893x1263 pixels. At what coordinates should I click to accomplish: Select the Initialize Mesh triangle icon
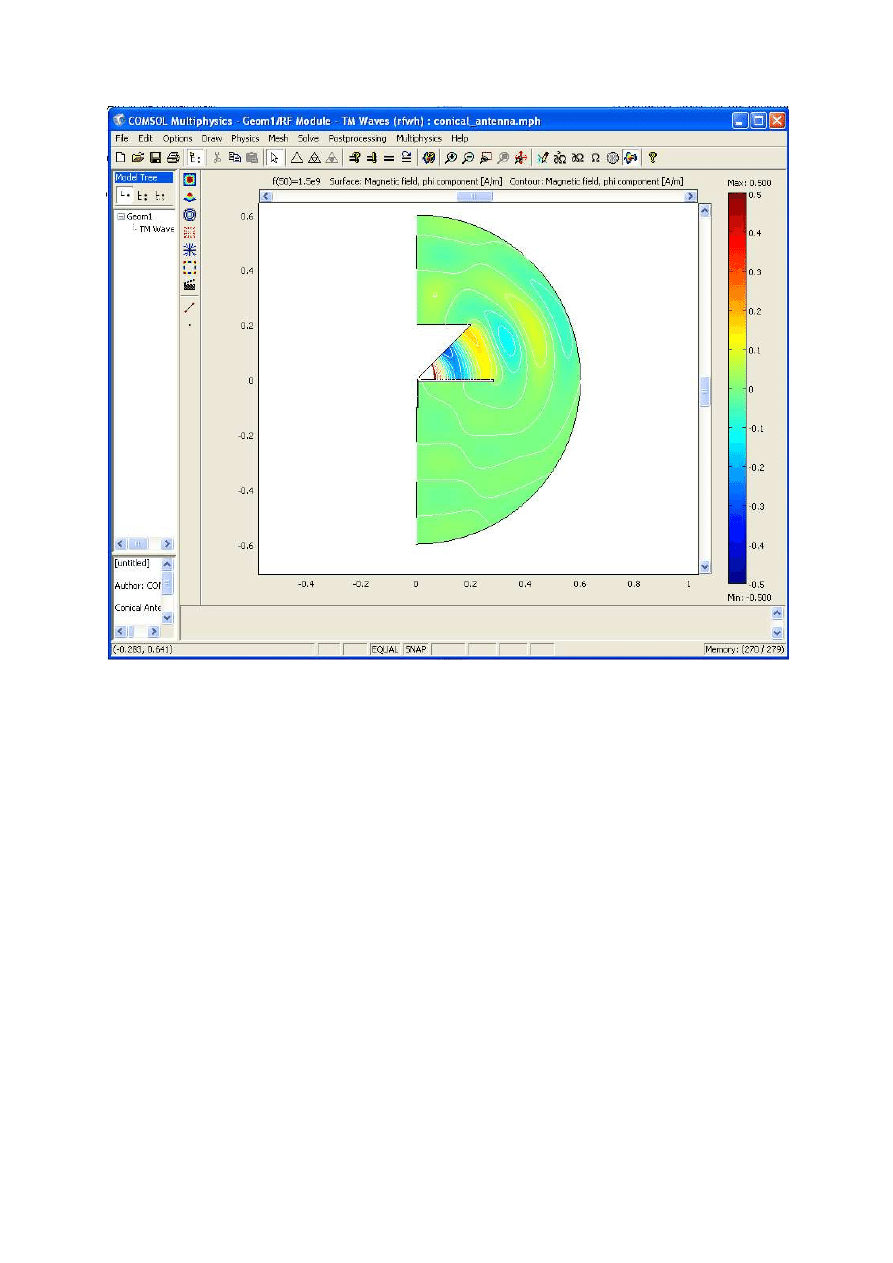(x=297, y=157)
